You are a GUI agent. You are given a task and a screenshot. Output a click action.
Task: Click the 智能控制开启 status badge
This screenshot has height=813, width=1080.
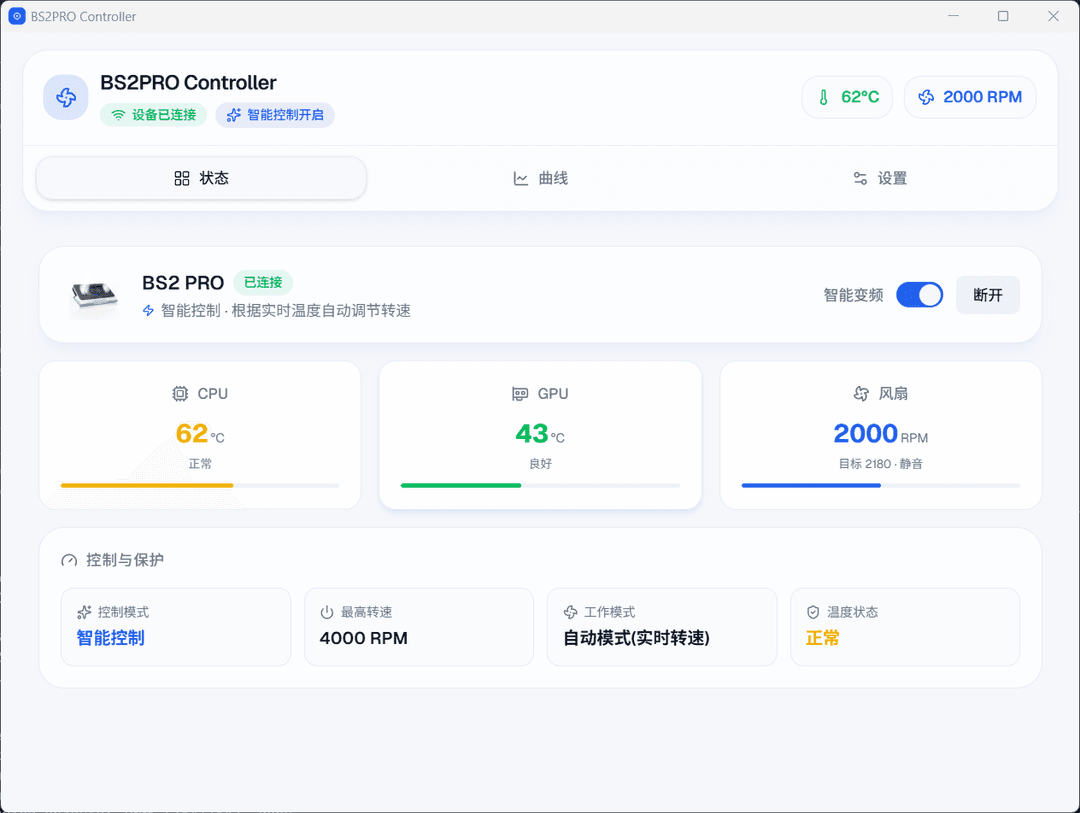tap(275, 115)
